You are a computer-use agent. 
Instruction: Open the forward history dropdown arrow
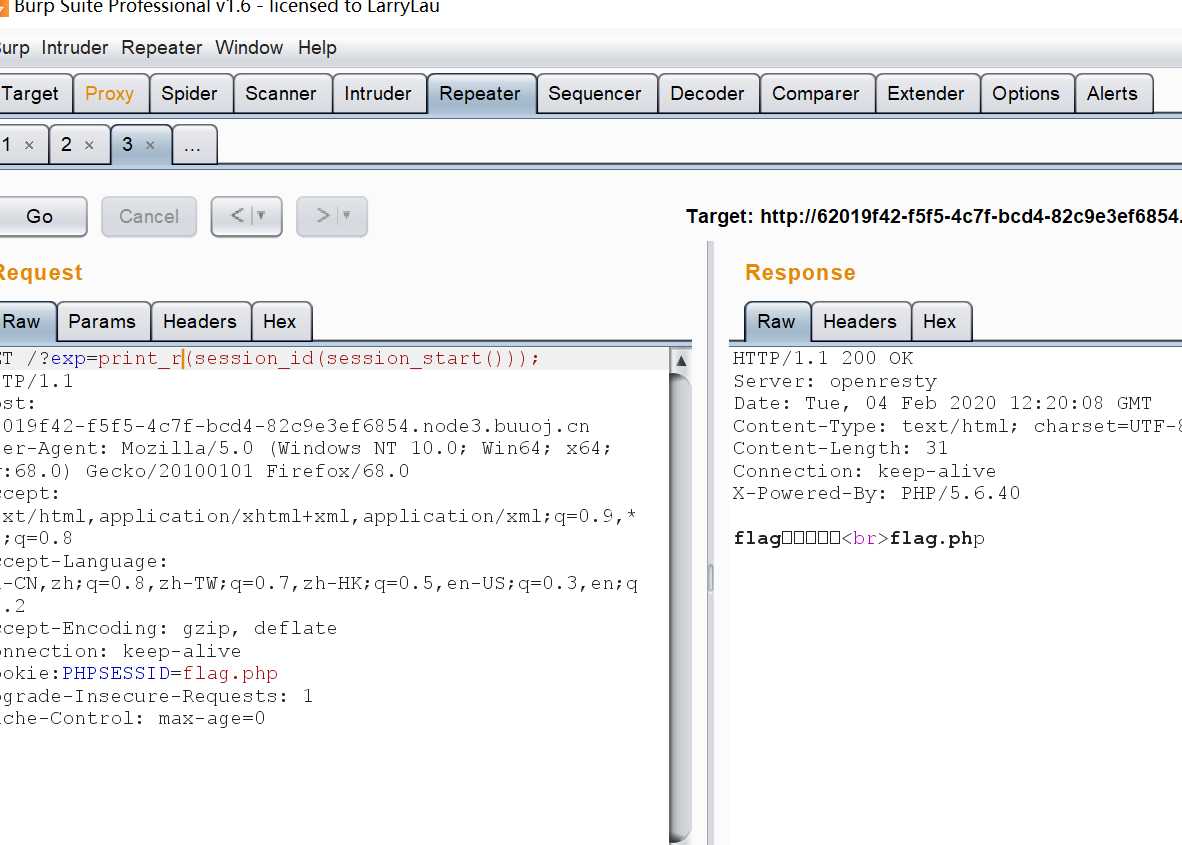347,216
